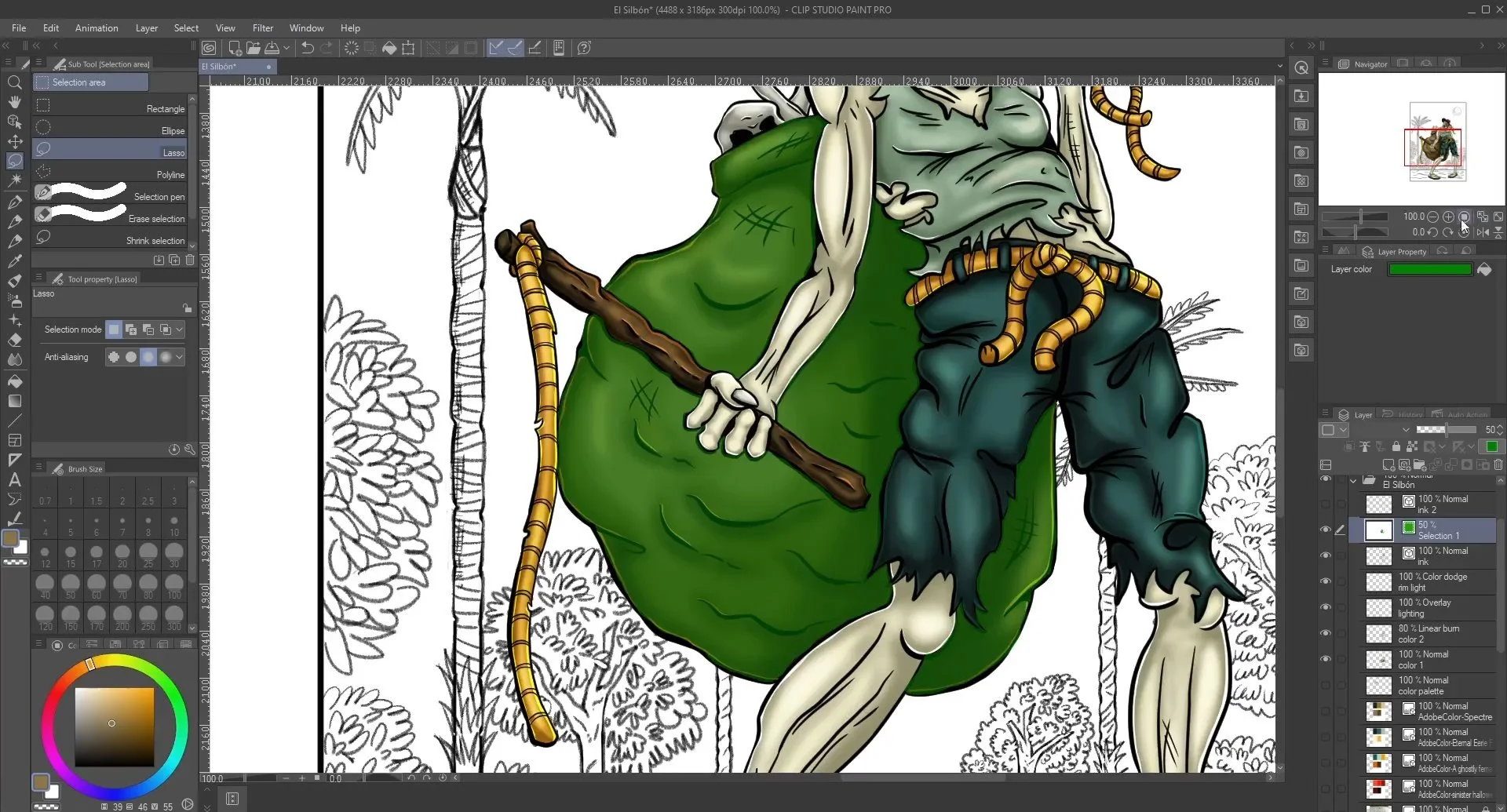Image resolution: width=1507 pixels, height=812 pixels.
Task: Open Save options dropdown arrow
Action: (x=286, y=48)
